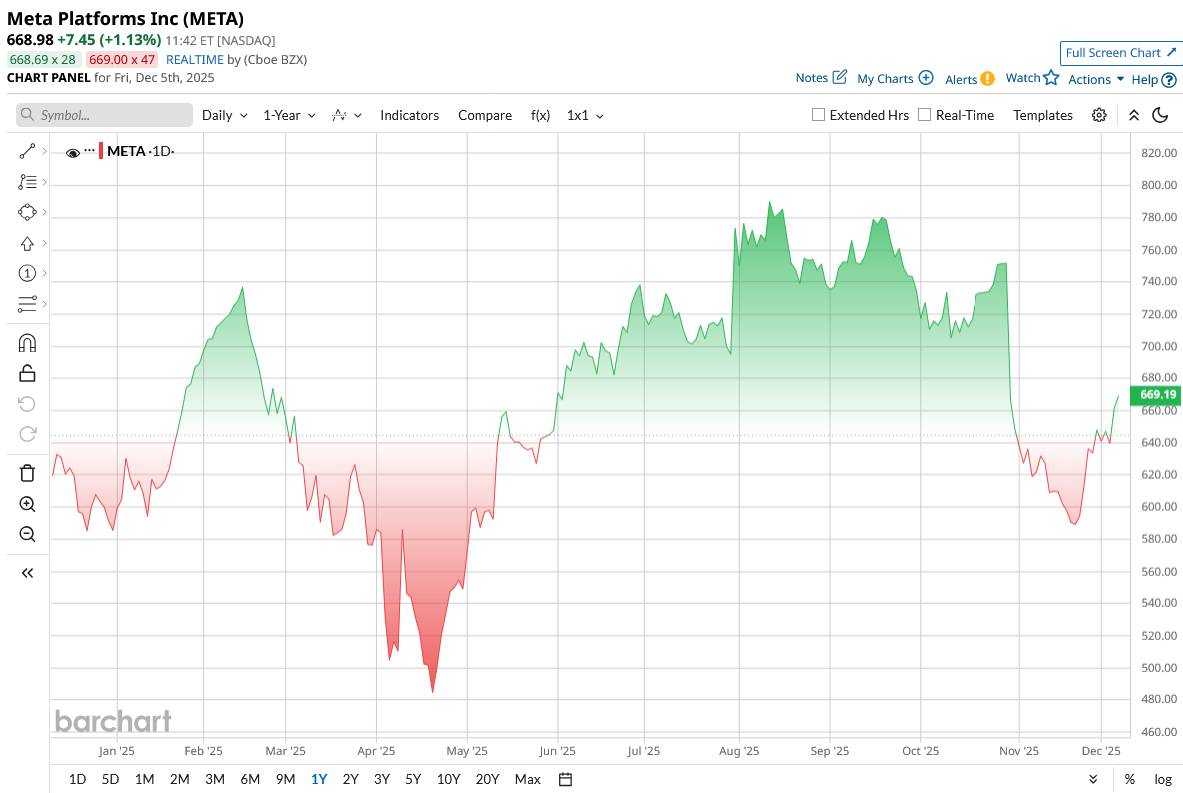Image resolution: width=1183 pixels, height=793 pixels.
Task: Click the red META series color marker
Action: pyautogui.click(x=100, y=152)
